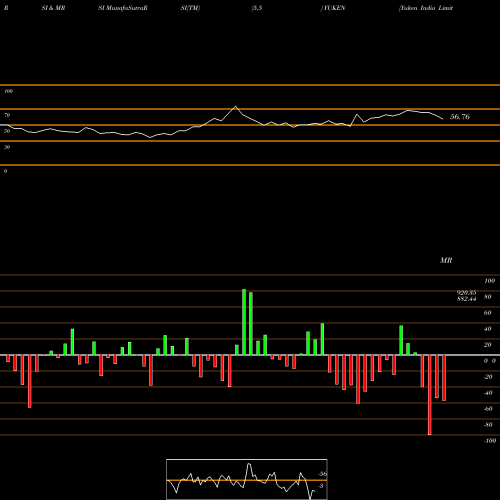Click the 'SI MunafaSutraR' header text

pos(123,8)
